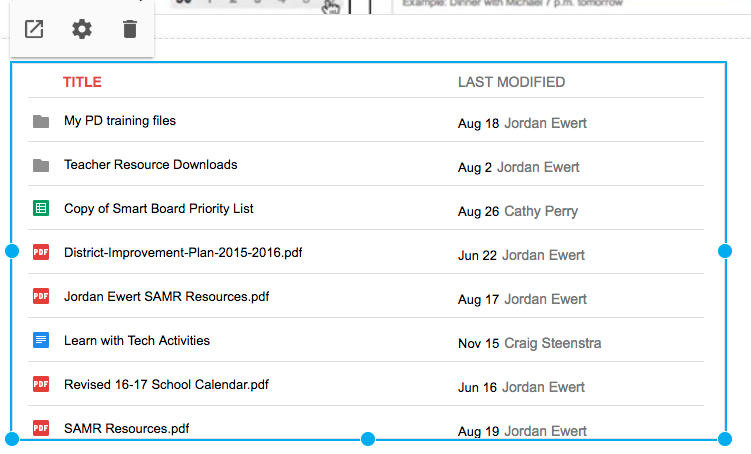Click the PDF icon for Revised 16-17 School Calendar
Screen dimensions: 751x454
click(41, 384)
